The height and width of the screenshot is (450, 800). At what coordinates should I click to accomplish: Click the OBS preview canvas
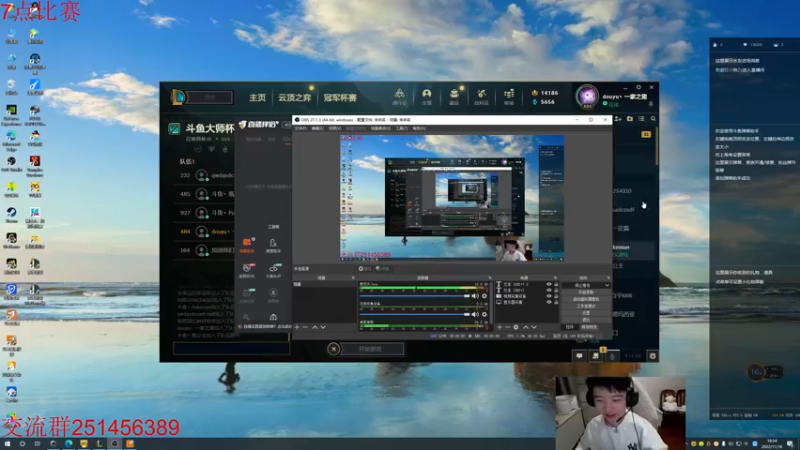452,198
